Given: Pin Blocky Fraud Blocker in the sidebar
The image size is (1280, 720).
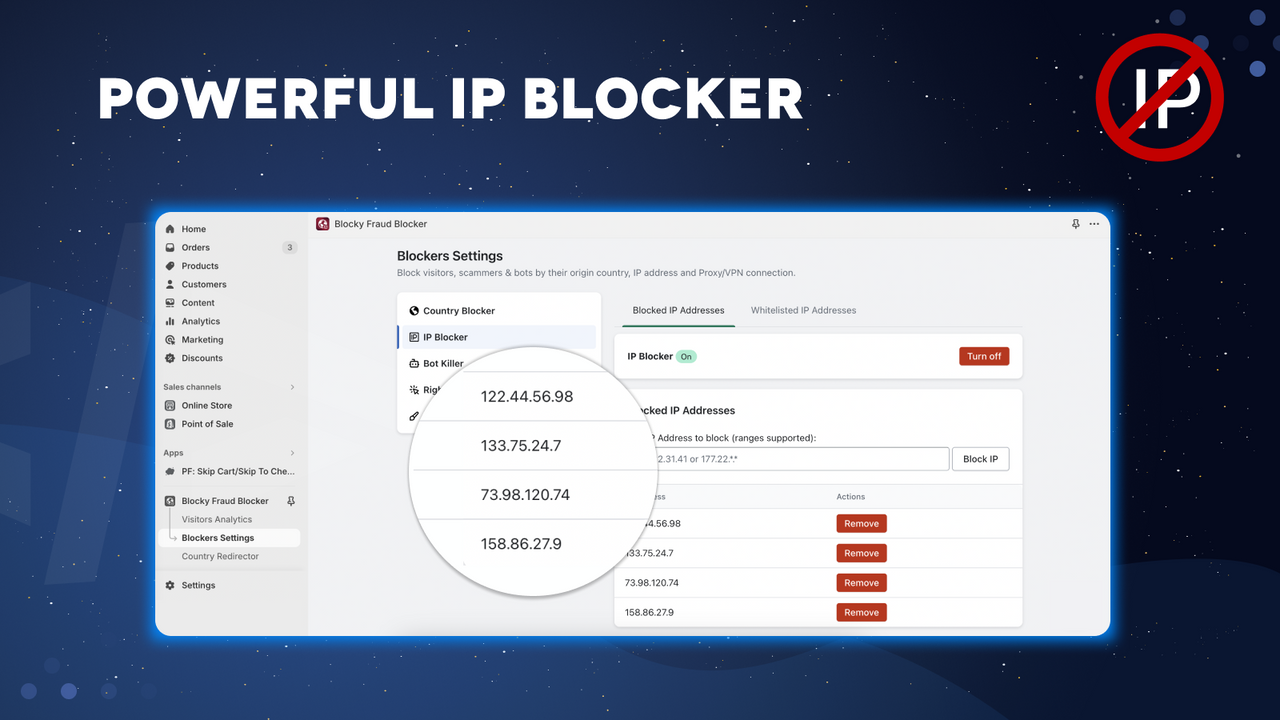Looking at the screenshot, I should point(291,501).
